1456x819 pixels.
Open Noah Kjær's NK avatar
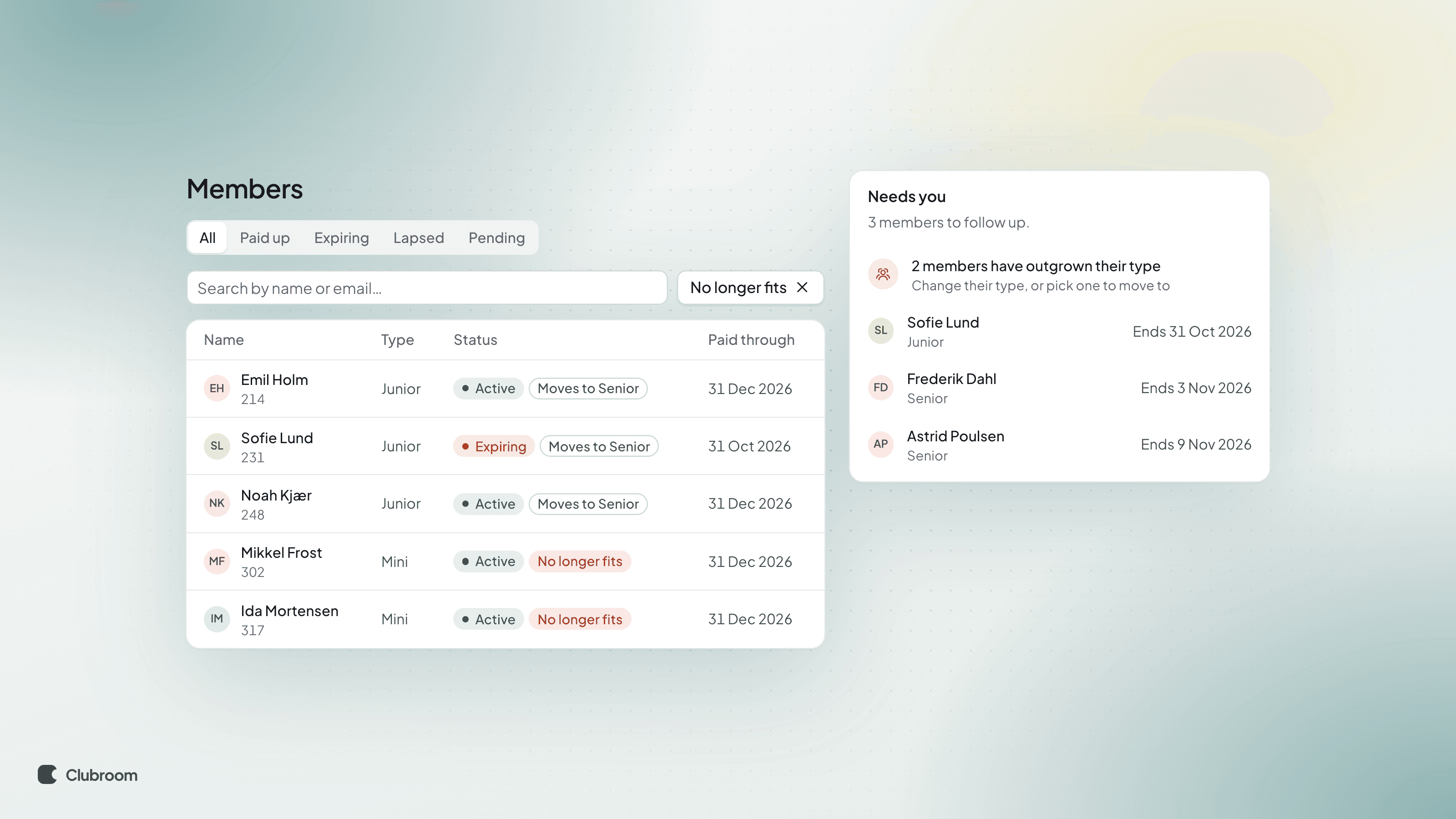(217, 504)
